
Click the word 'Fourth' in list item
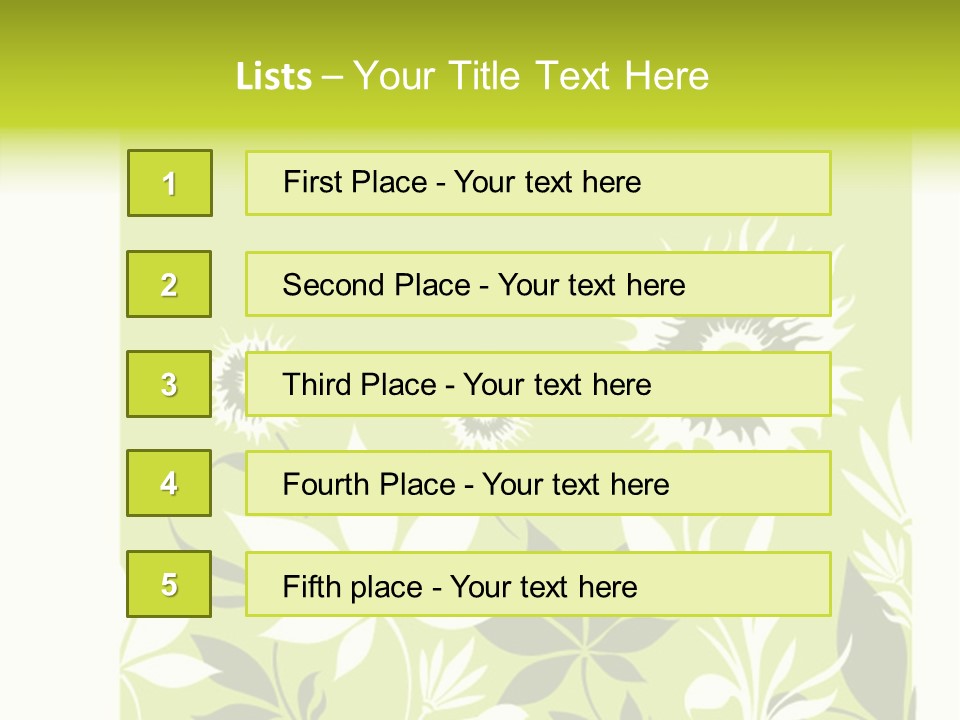325,485
